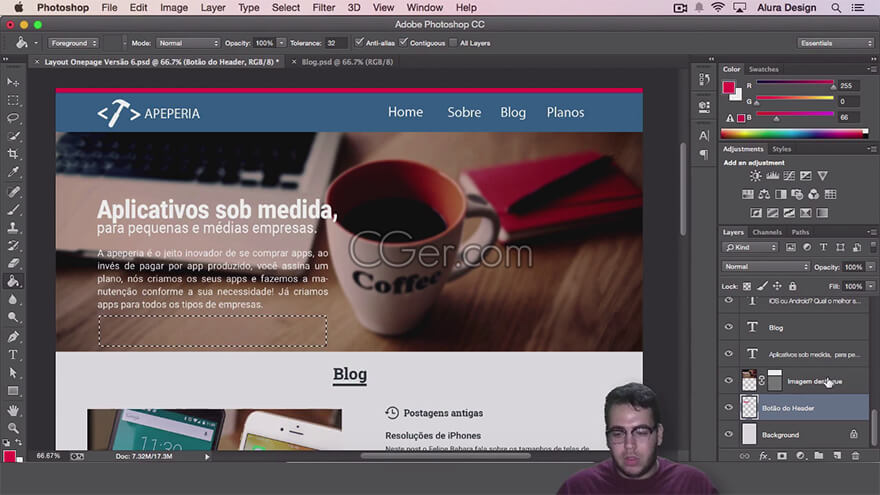Viewport: 880px width, 495px height.
Task: Open the Mode dropdown in options bar
Action: tap(187, 43)
